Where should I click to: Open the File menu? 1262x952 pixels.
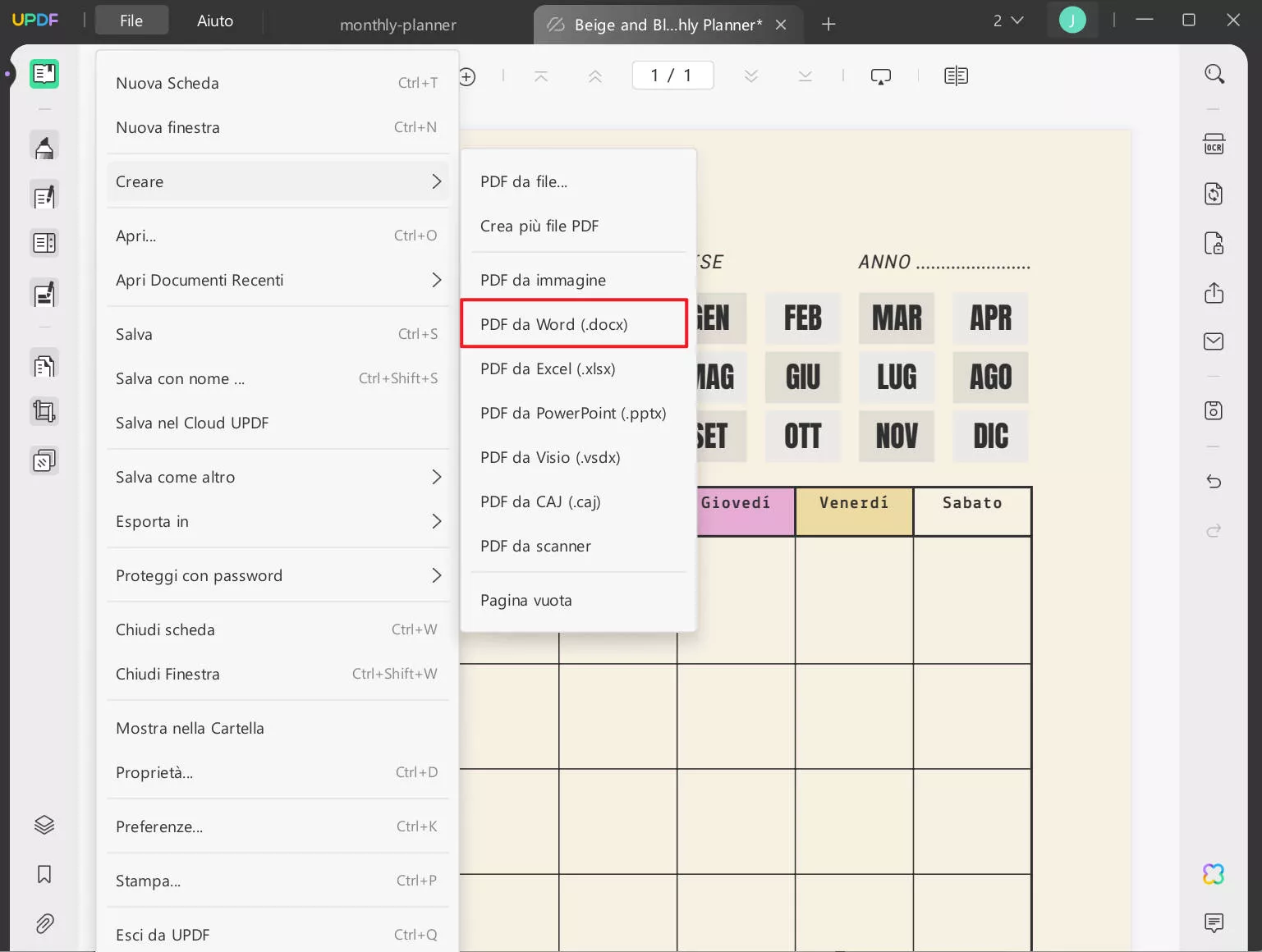[x=131, y=21]
